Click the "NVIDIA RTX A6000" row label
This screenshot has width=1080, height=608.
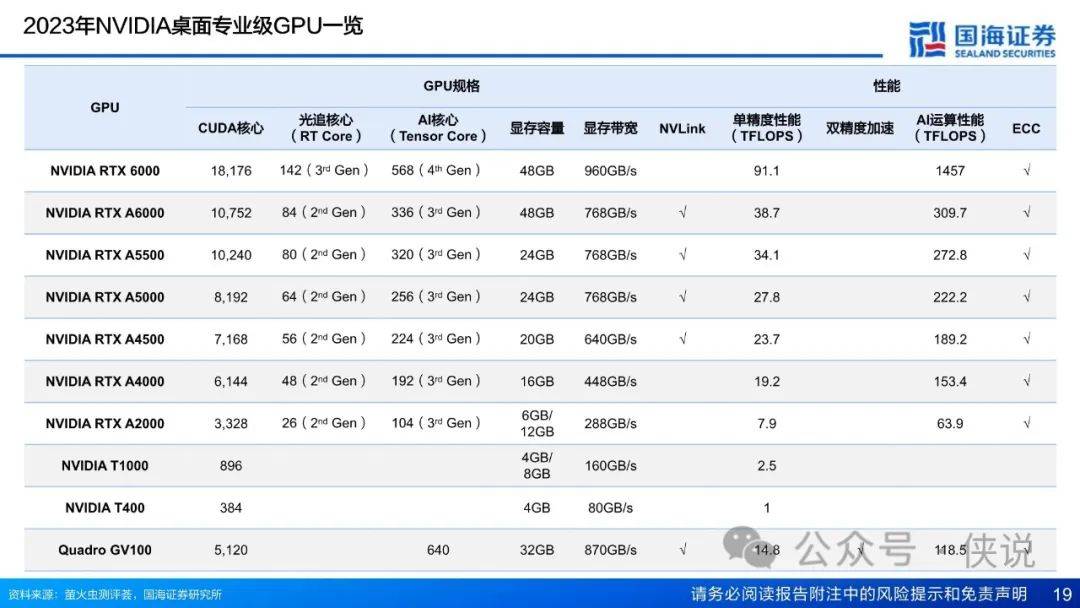tap(105, 213)
